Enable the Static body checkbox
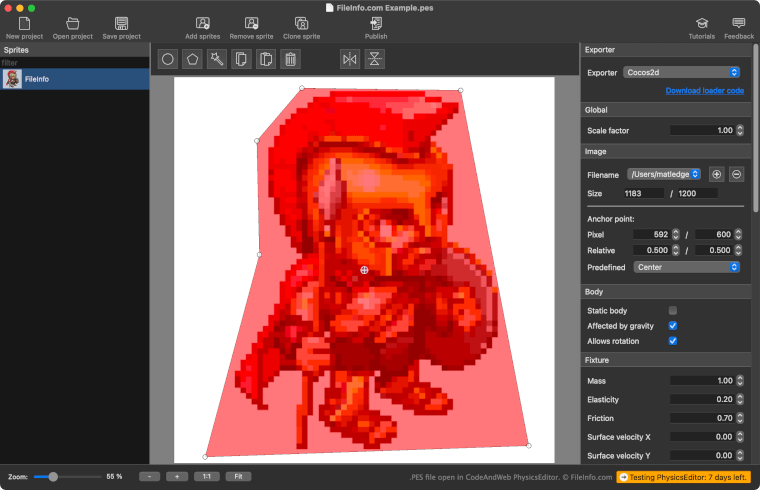The image size is (760, 490). pyautogui.click(x=673, y=311)
